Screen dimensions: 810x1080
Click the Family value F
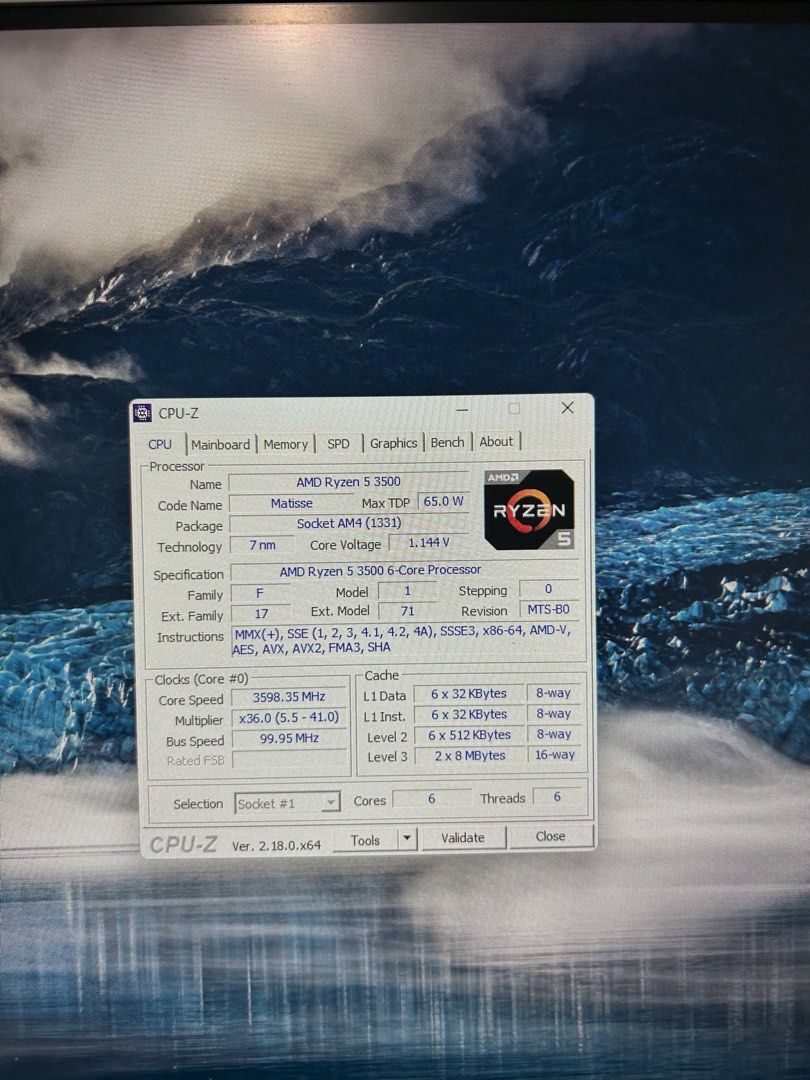click(x=260, y=593)
